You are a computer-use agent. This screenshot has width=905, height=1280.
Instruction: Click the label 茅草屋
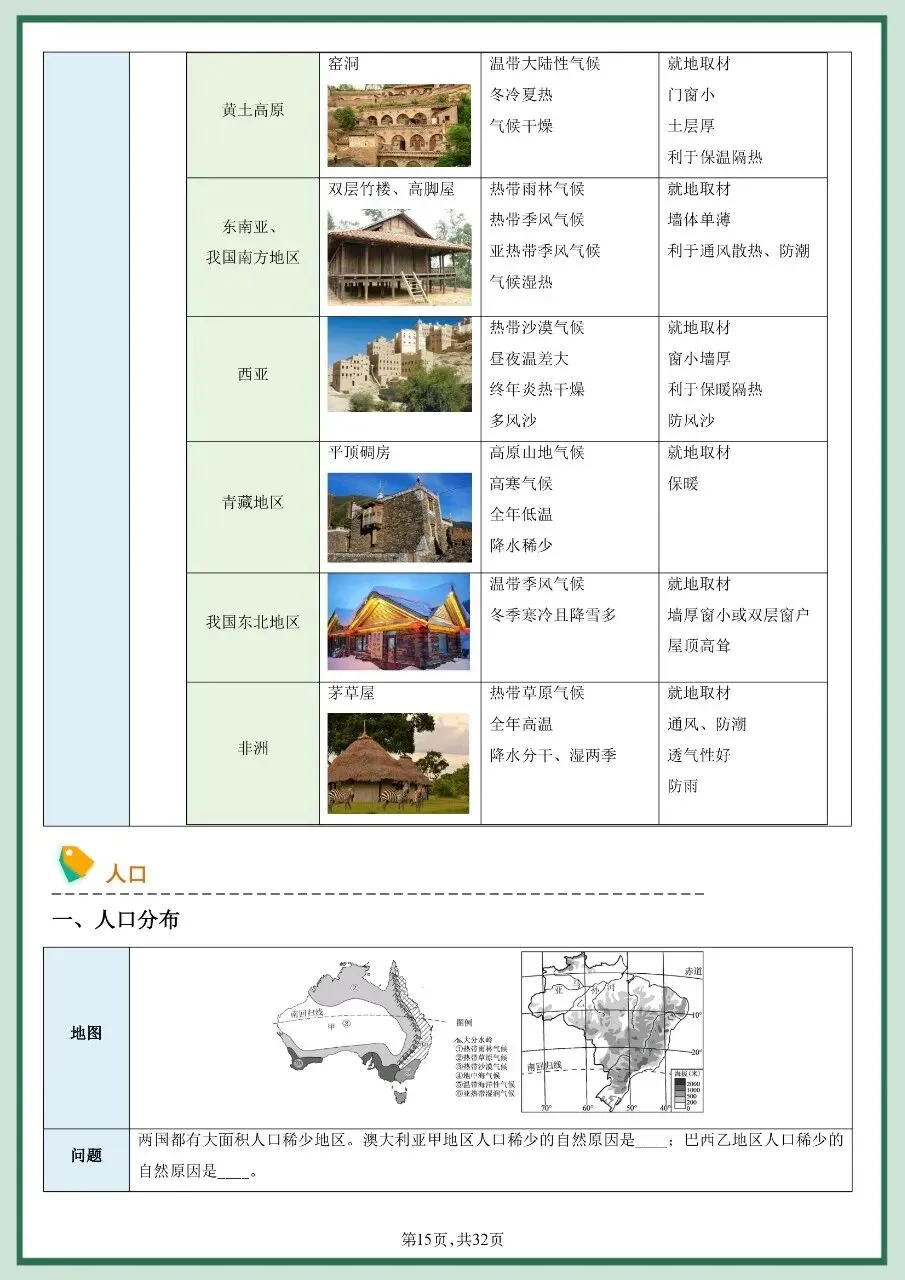click(x=352, y=693)
